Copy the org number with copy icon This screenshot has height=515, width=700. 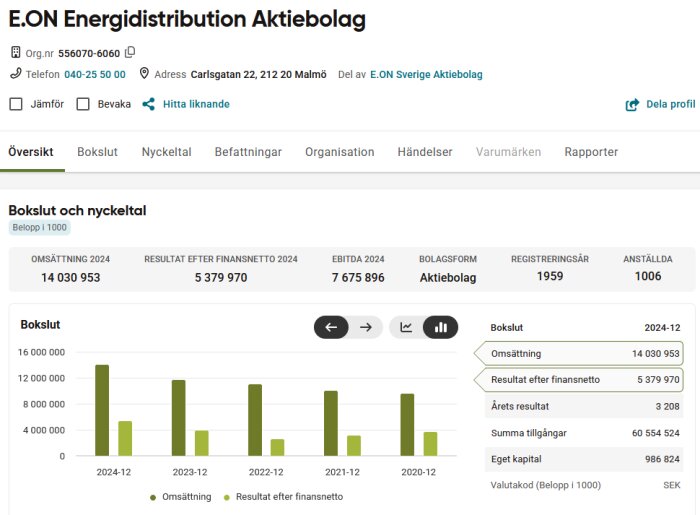(130, 52)
